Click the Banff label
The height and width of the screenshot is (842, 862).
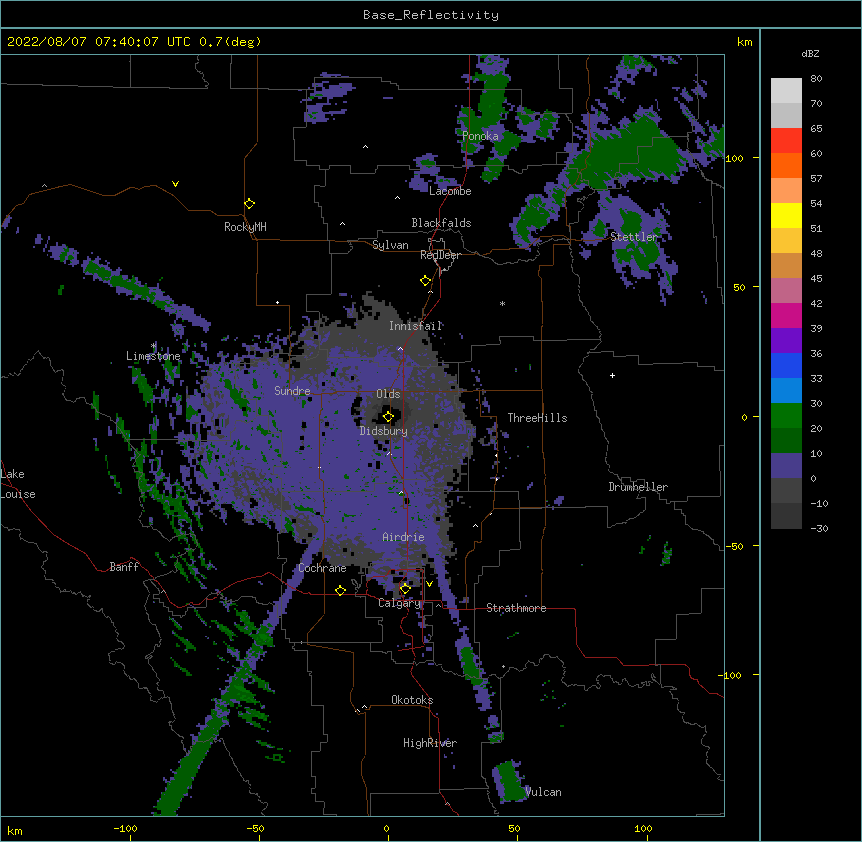124,567
